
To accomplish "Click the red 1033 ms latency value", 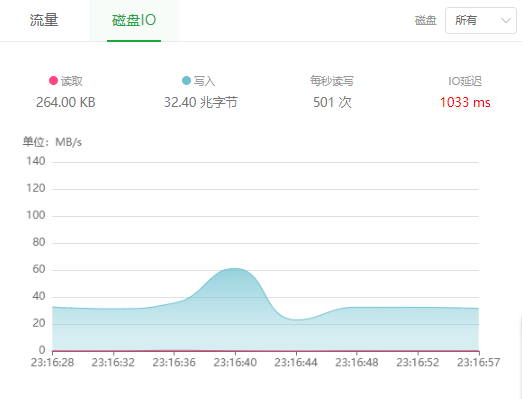I will click(465, 102).
